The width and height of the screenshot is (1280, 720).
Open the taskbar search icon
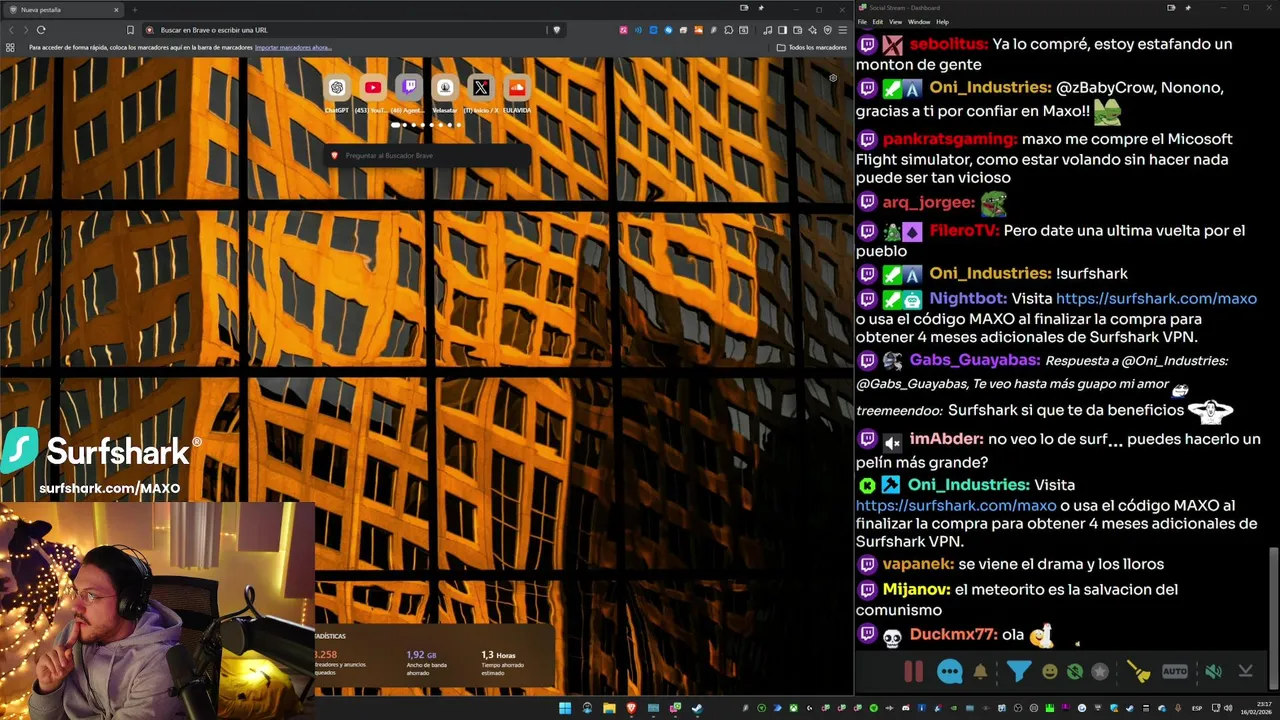click(x=587, y=708)
